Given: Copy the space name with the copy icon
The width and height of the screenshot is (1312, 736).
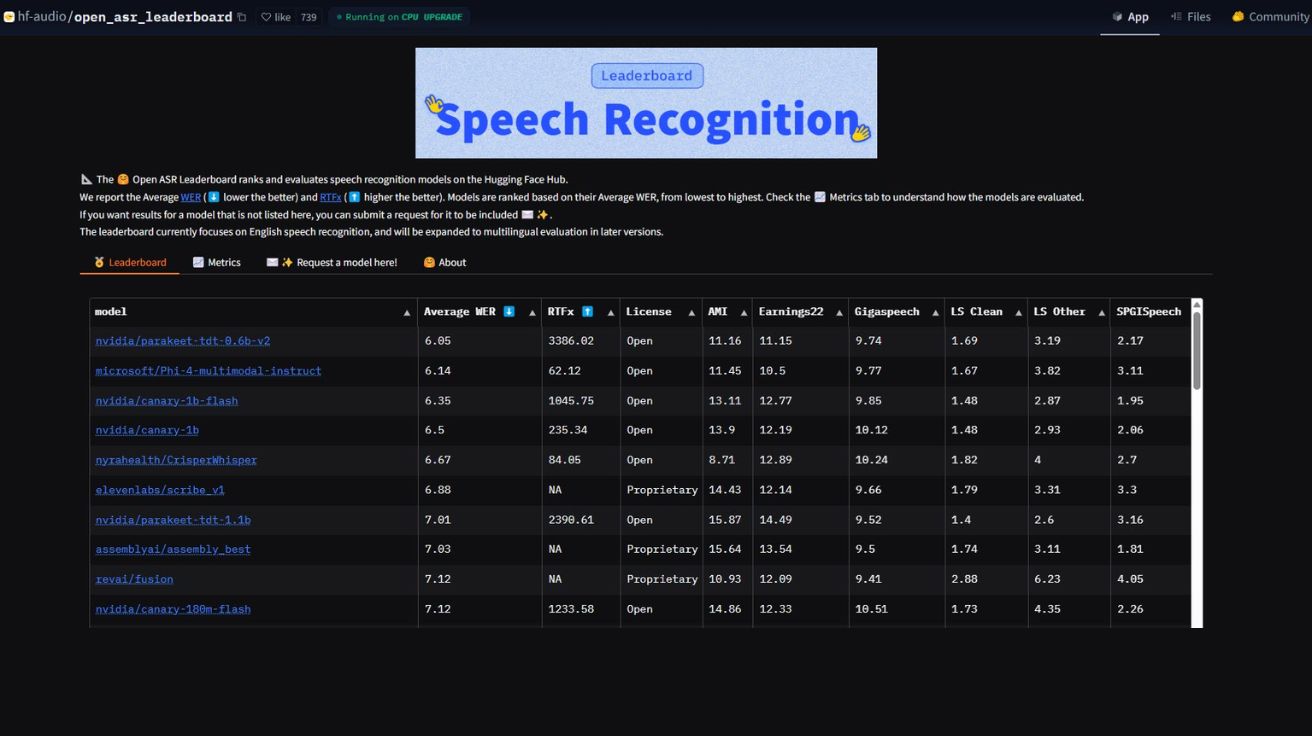Looking at the screenshot, I should (241, 17).
